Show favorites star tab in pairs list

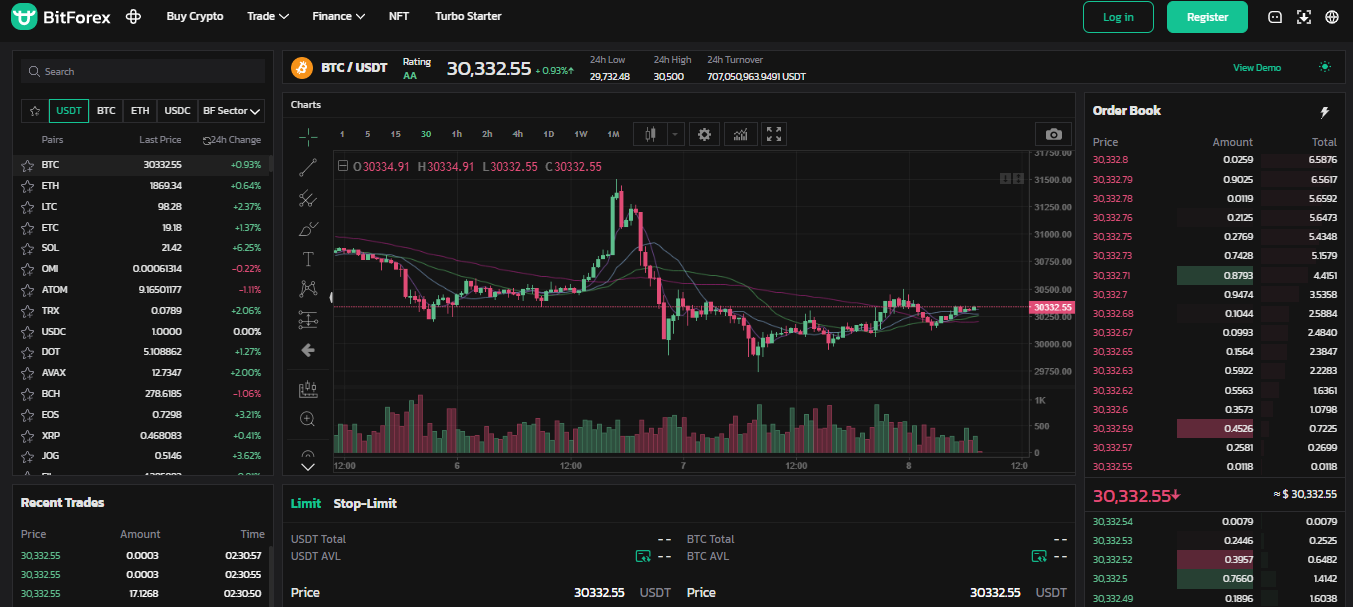(x=35, y=111)
